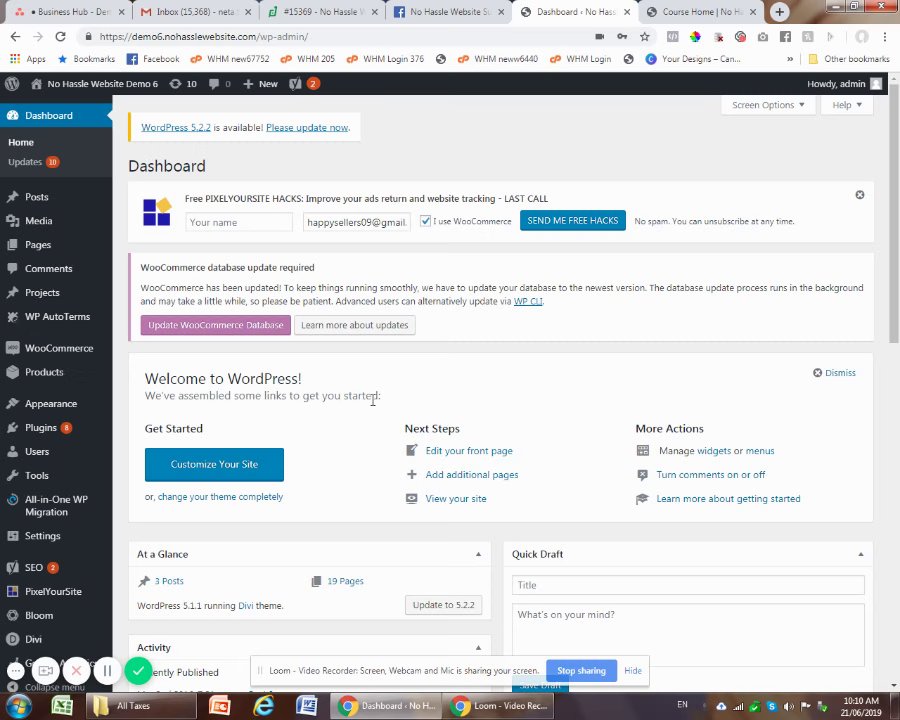
Task: Collapse the At a Glance panel
Action: click(x=478, y=554)
